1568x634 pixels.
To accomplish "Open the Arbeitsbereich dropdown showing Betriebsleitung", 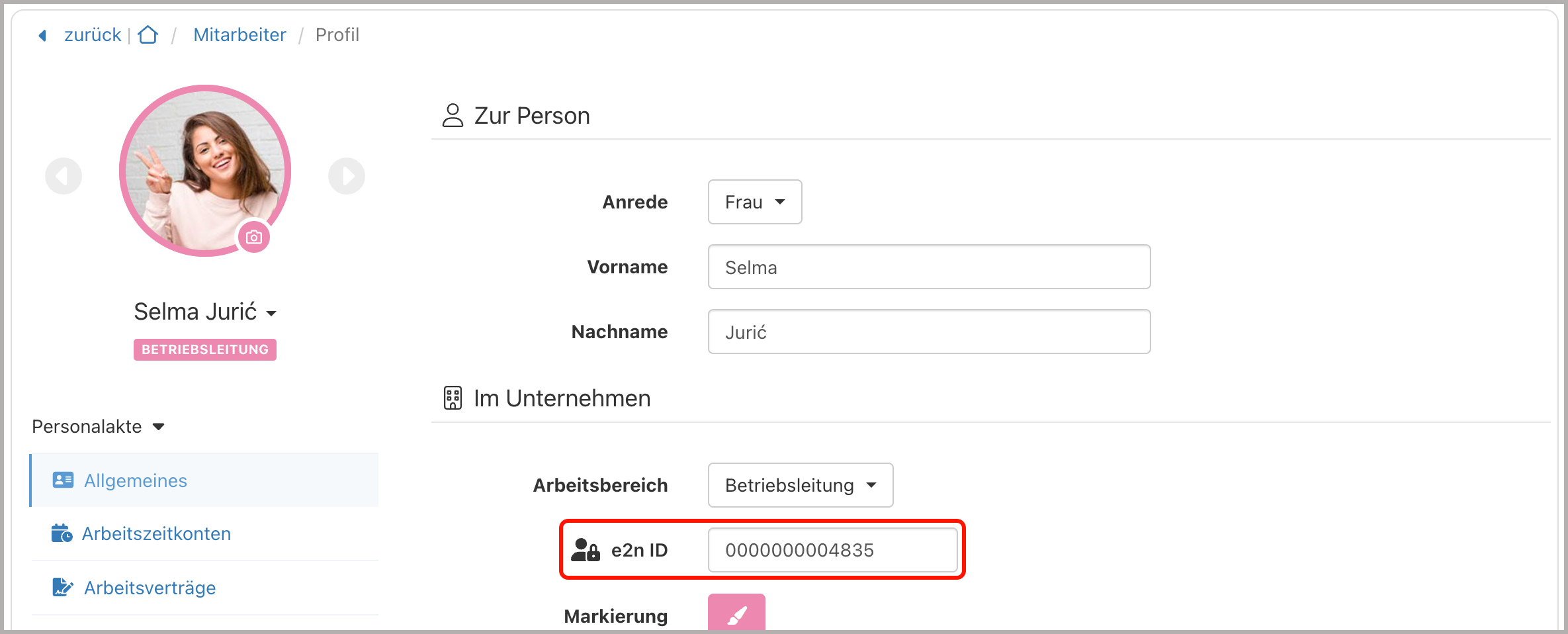I will 800,484.
